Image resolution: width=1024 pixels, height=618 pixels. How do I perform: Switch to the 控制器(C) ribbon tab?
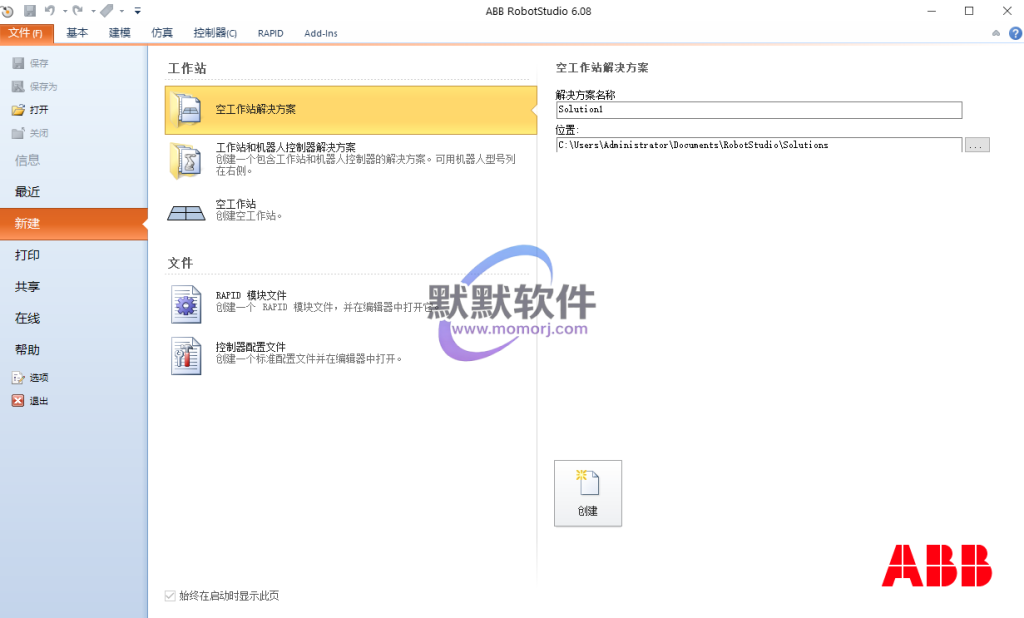pos(215,33)
